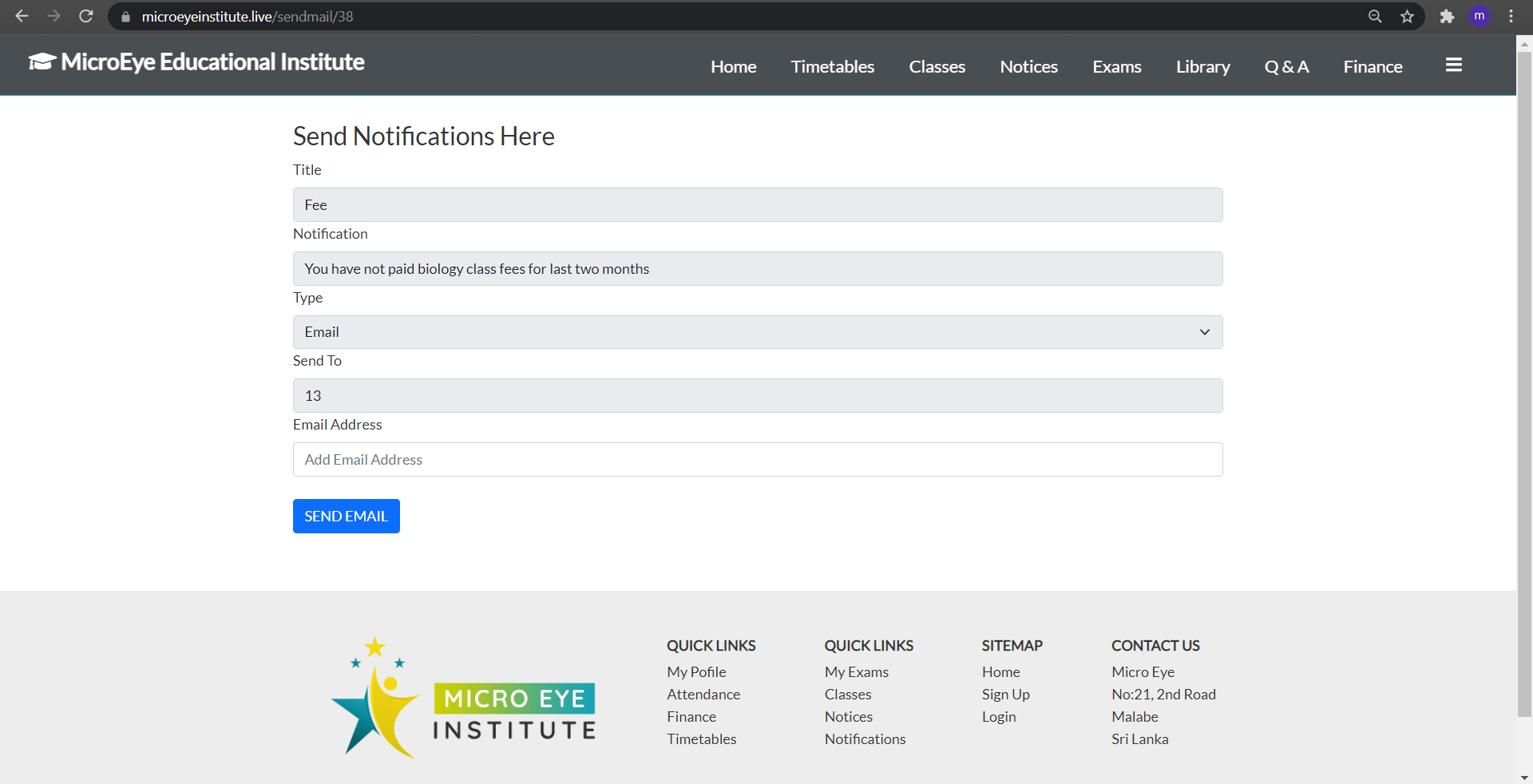The height and width of the screenshot is (784, 1533).
Task: Go back to previous page
Action: [x=22, y=16]
